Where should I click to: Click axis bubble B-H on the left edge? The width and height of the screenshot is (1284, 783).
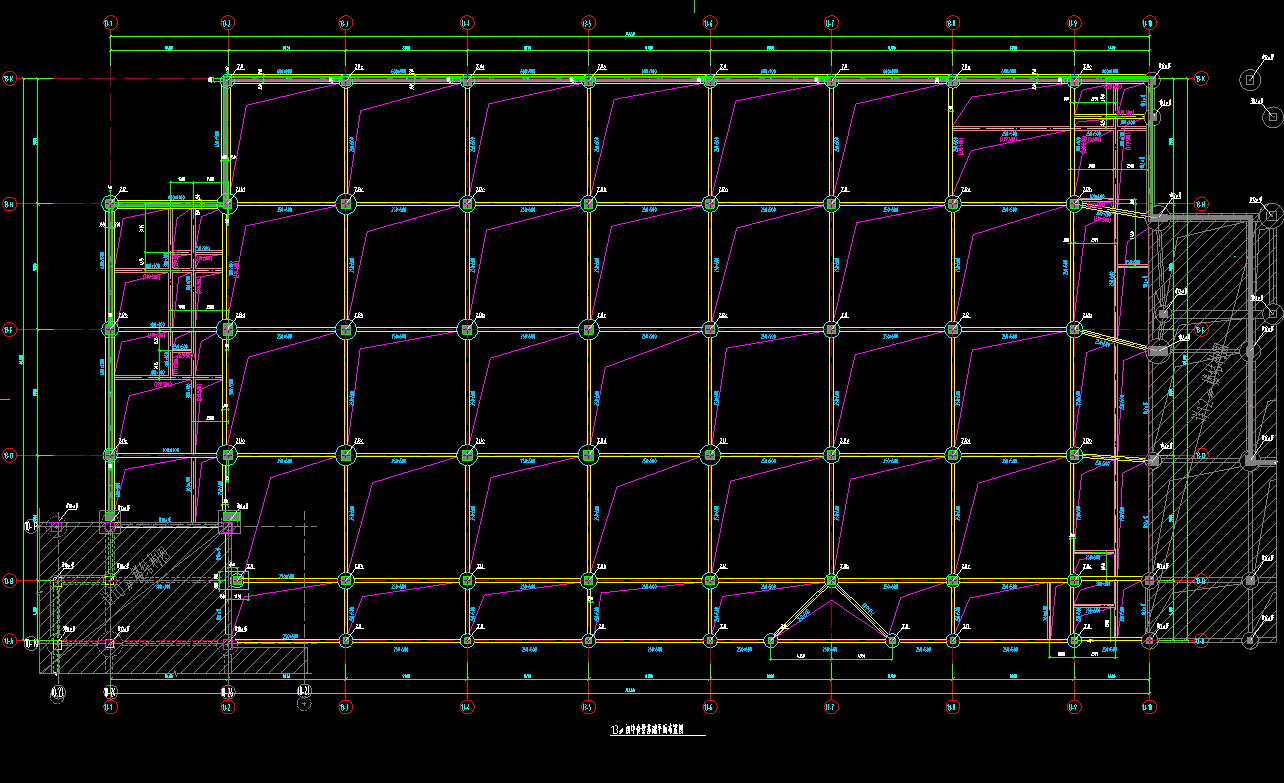click(10, 205)
